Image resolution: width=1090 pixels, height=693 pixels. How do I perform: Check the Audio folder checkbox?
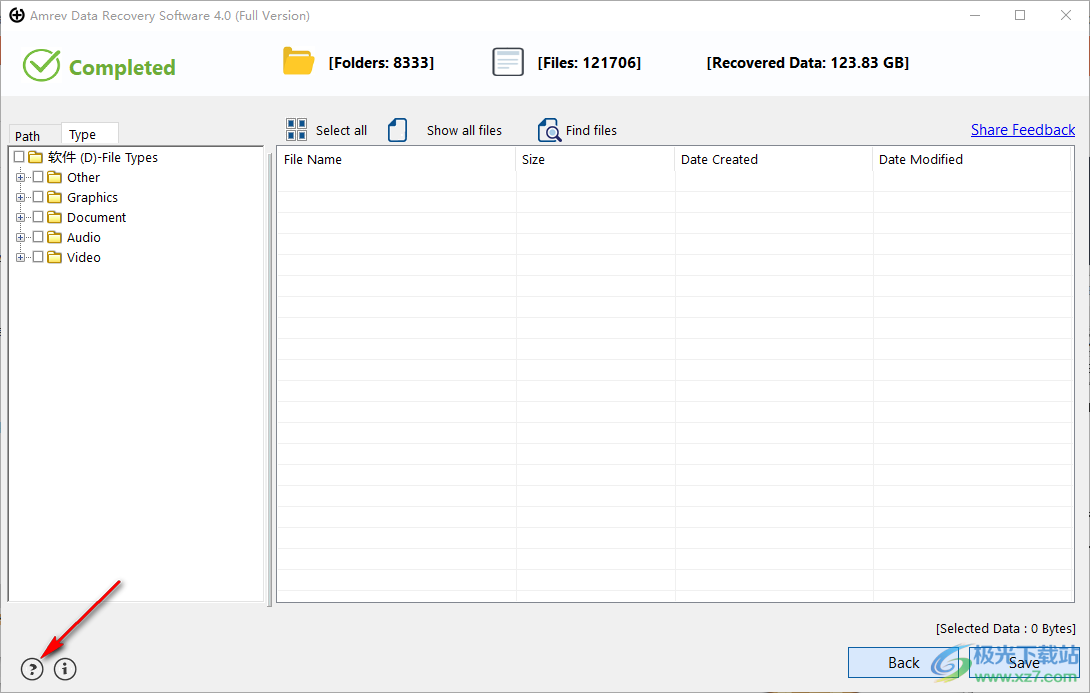pyautogui.click(x=38, y=237)
